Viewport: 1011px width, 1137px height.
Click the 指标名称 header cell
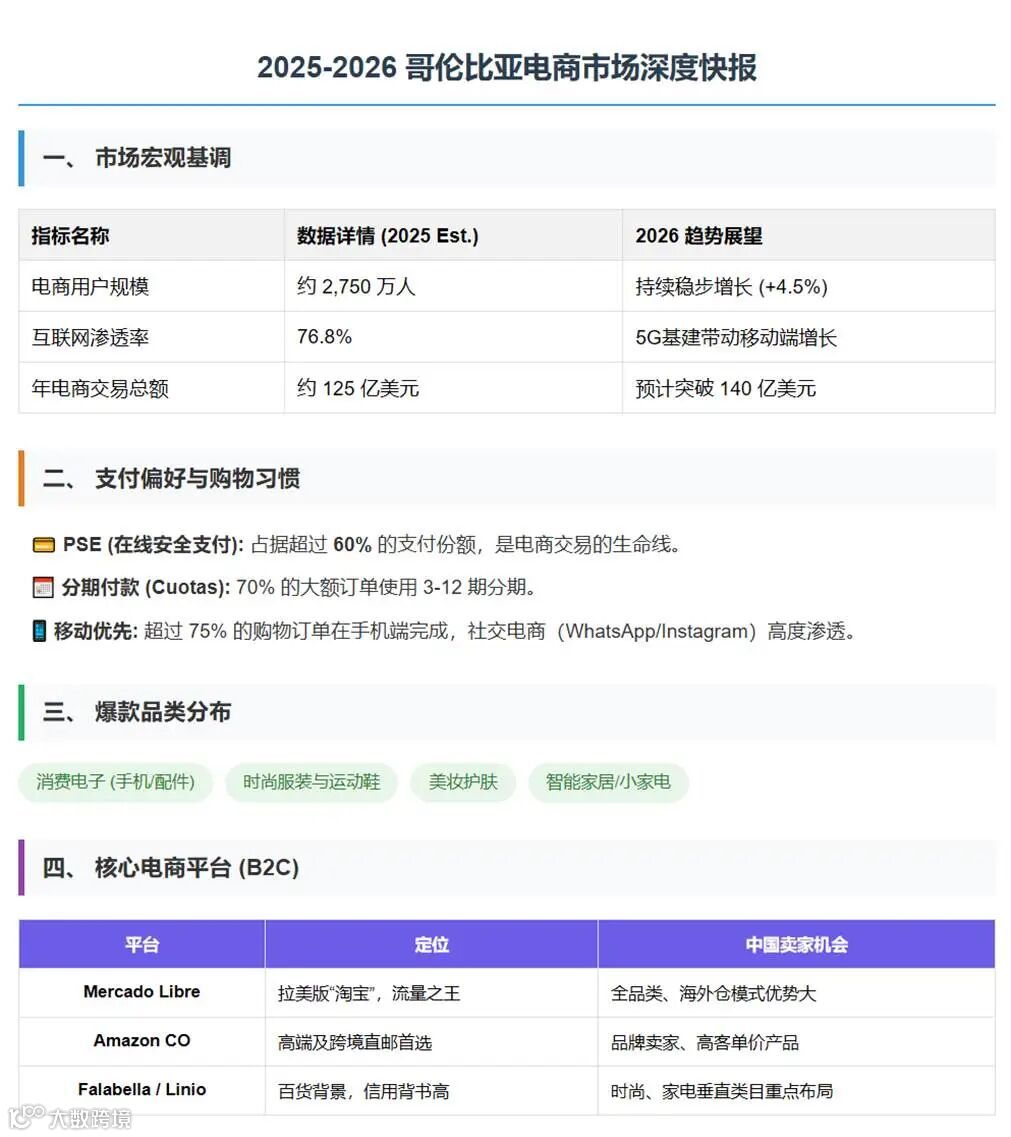tap(152, 236)
